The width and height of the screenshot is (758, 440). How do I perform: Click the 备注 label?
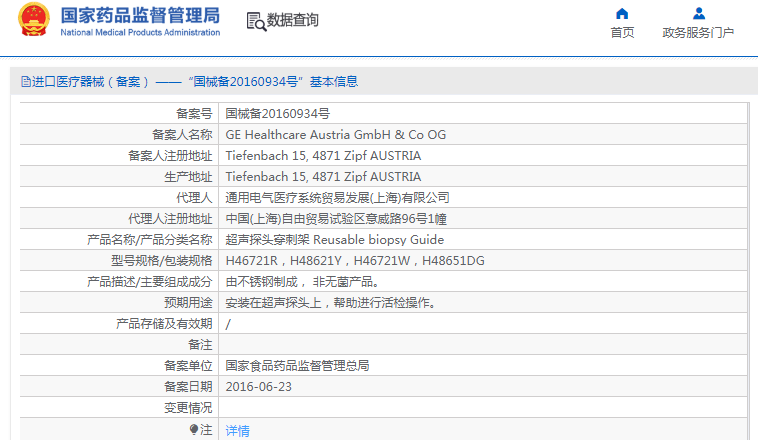(x=200, y=345)
